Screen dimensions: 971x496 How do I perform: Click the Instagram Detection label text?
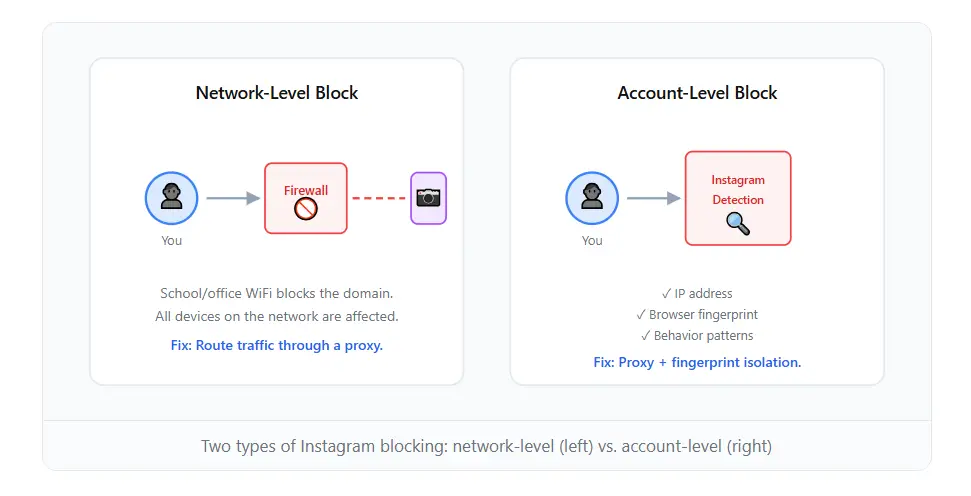(x=738, y=190)
